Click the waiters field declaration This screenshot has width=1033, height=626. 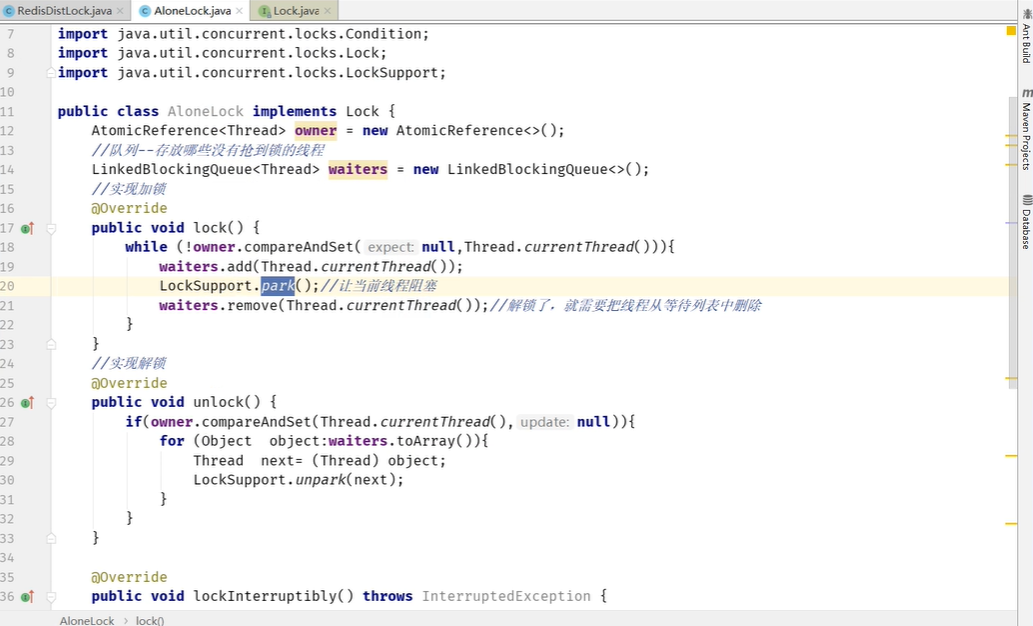[358, 169]
